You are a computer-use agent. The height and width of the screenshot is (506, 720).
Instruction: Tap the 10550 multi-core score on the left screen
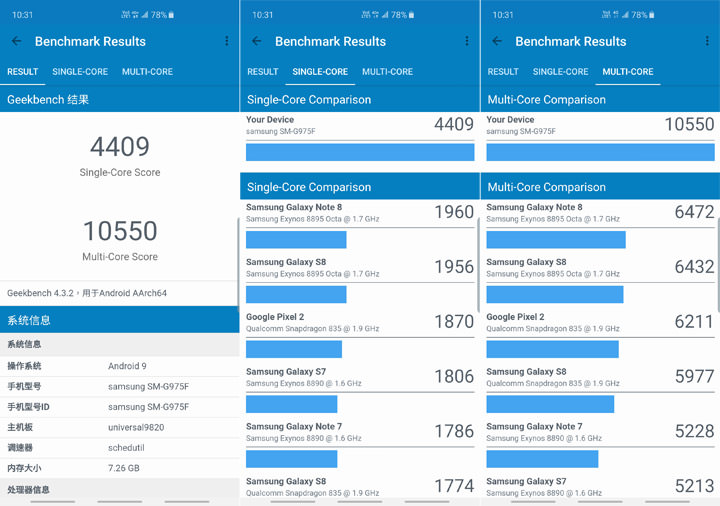point(119,231)
